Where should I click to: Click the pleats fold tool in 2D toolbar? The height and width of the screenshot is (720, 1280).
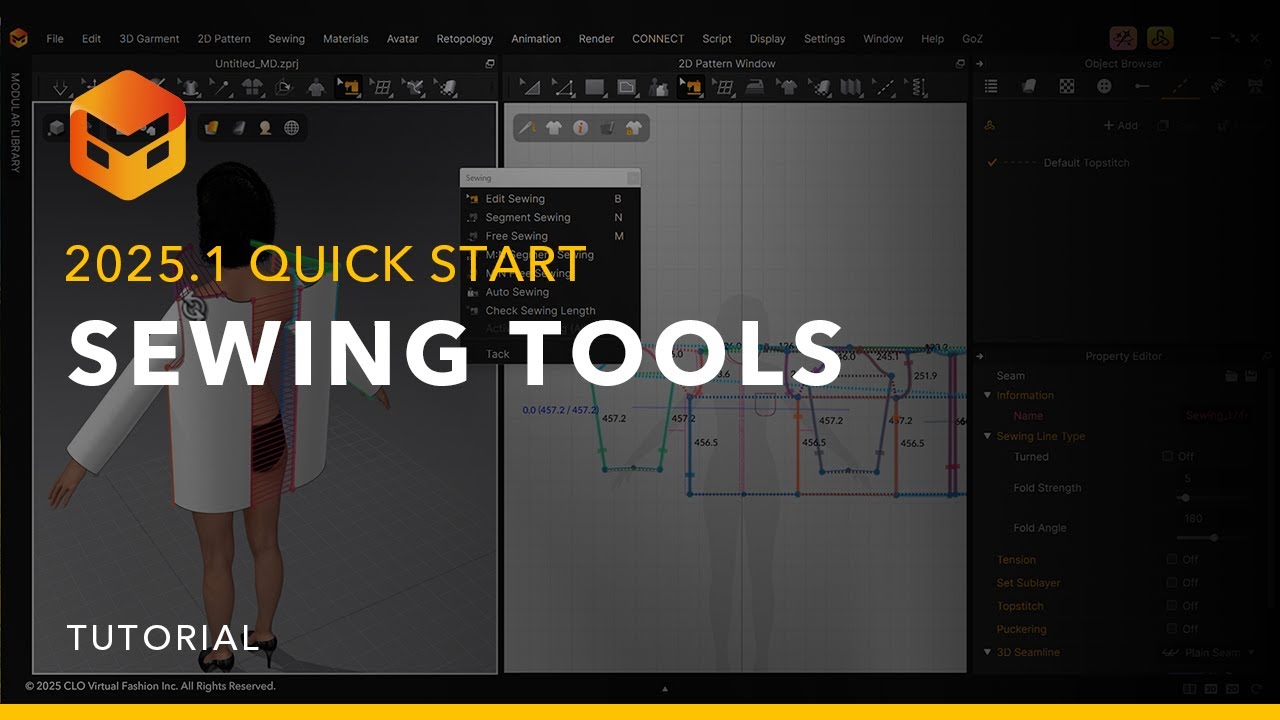tap(852, 87)
